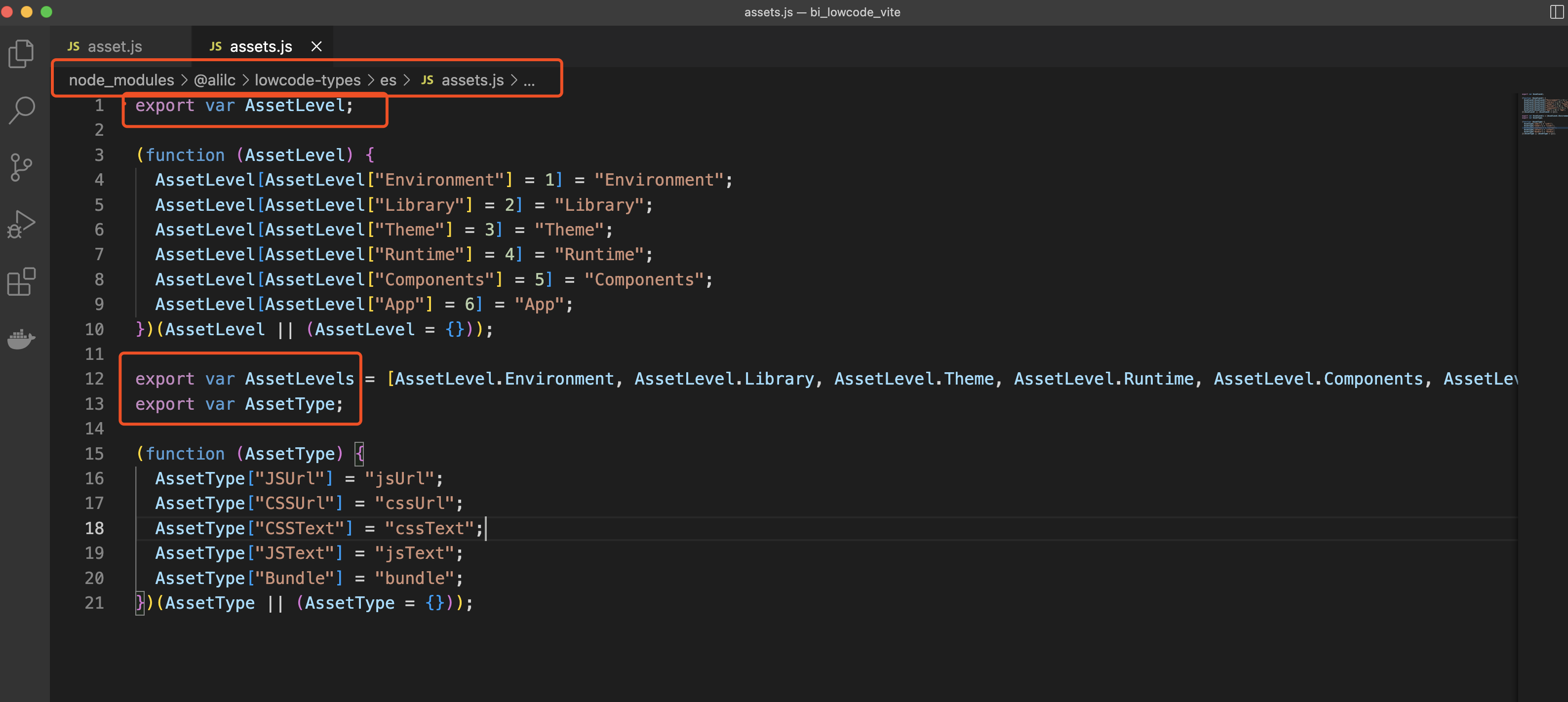Open the Explorer sidebar icon
The width and height of the screenshot is (1568, 702).
coord(21,54)
